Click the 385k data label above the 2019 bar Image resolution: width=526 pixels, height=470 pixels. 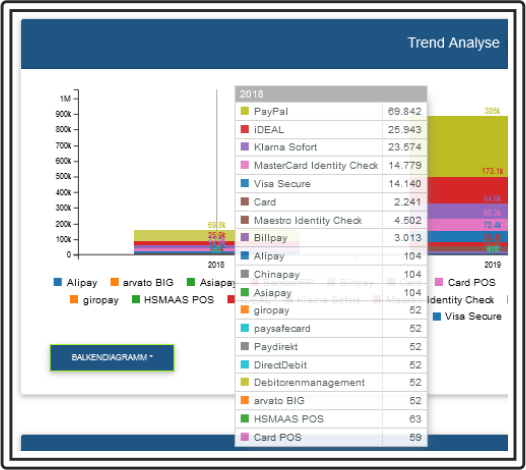tap(492, 111)
